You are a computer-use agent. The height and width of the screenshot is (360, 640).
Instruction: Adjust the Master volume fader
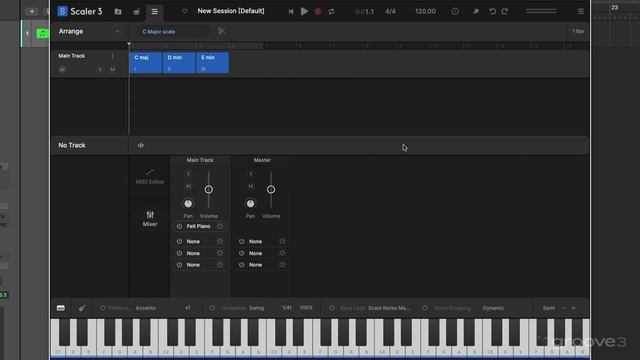[x=271, y=189]
